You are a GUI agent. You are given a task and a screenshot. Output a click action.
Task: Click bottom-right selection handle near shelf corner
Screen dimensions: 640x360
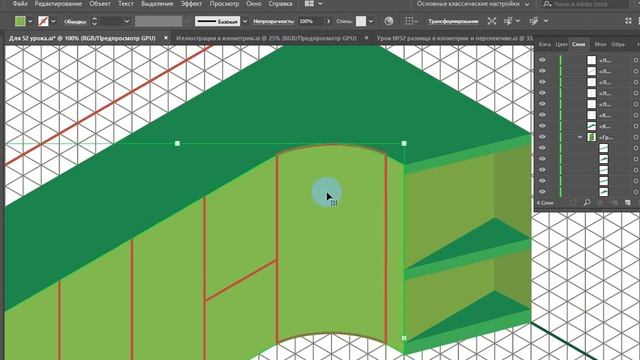404,338
